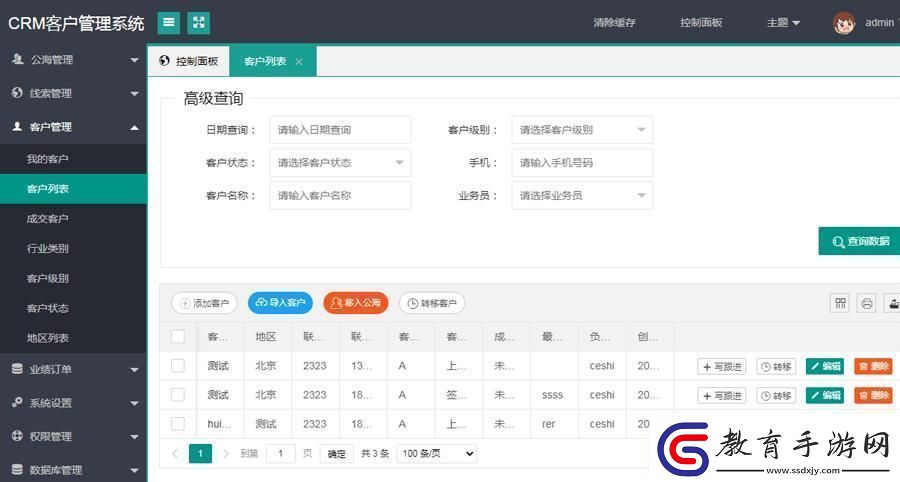The width and height of the screenshot is (900, 482).
Task: Focus the 手机 phone number input
Action: (582, 163)
